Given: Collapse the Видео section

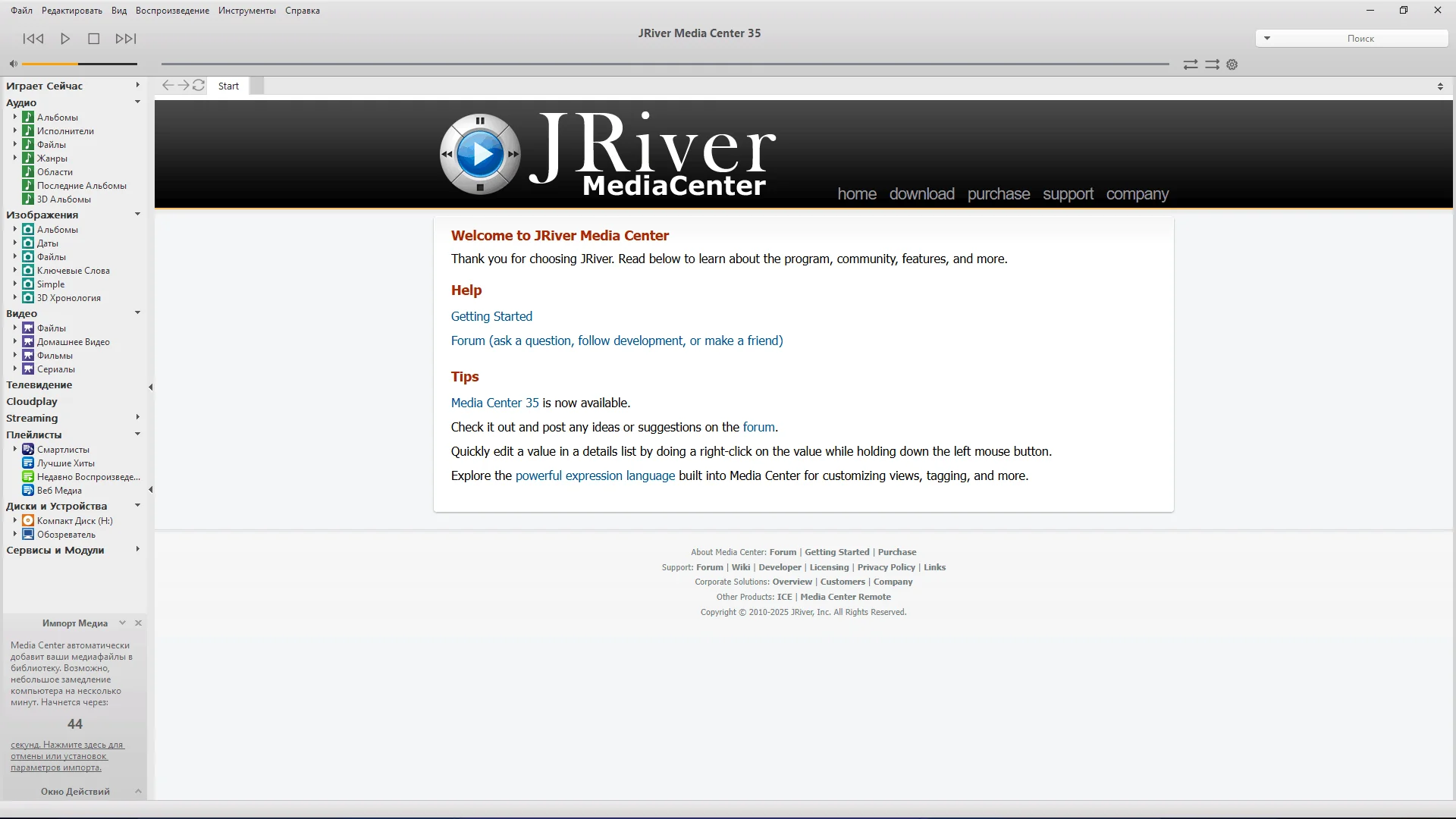Looking at the screenshot, I should (x=137, y=312).
